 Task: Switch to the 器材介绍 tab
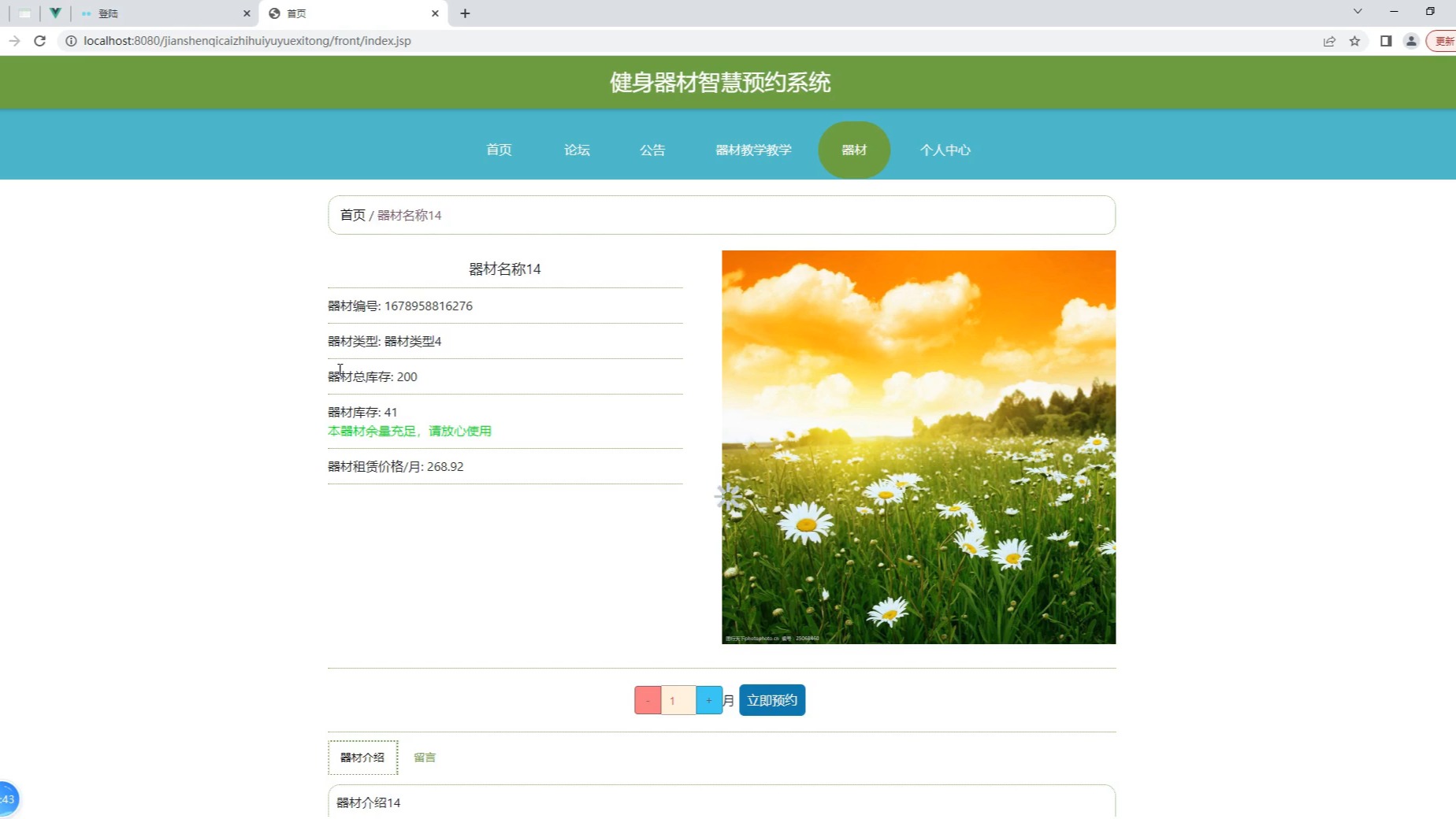(x=362, y=758)
